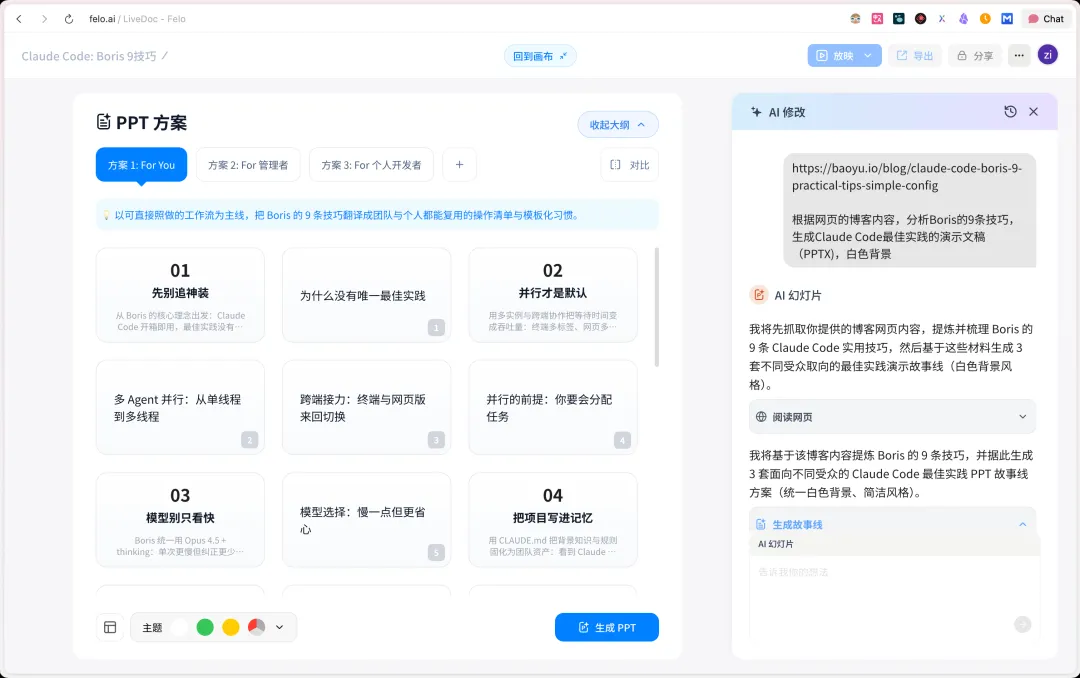This screenshot has width=1080, height=678.
Task: Close the AI 修改 panel
Action: click(x=1033, y=112)
